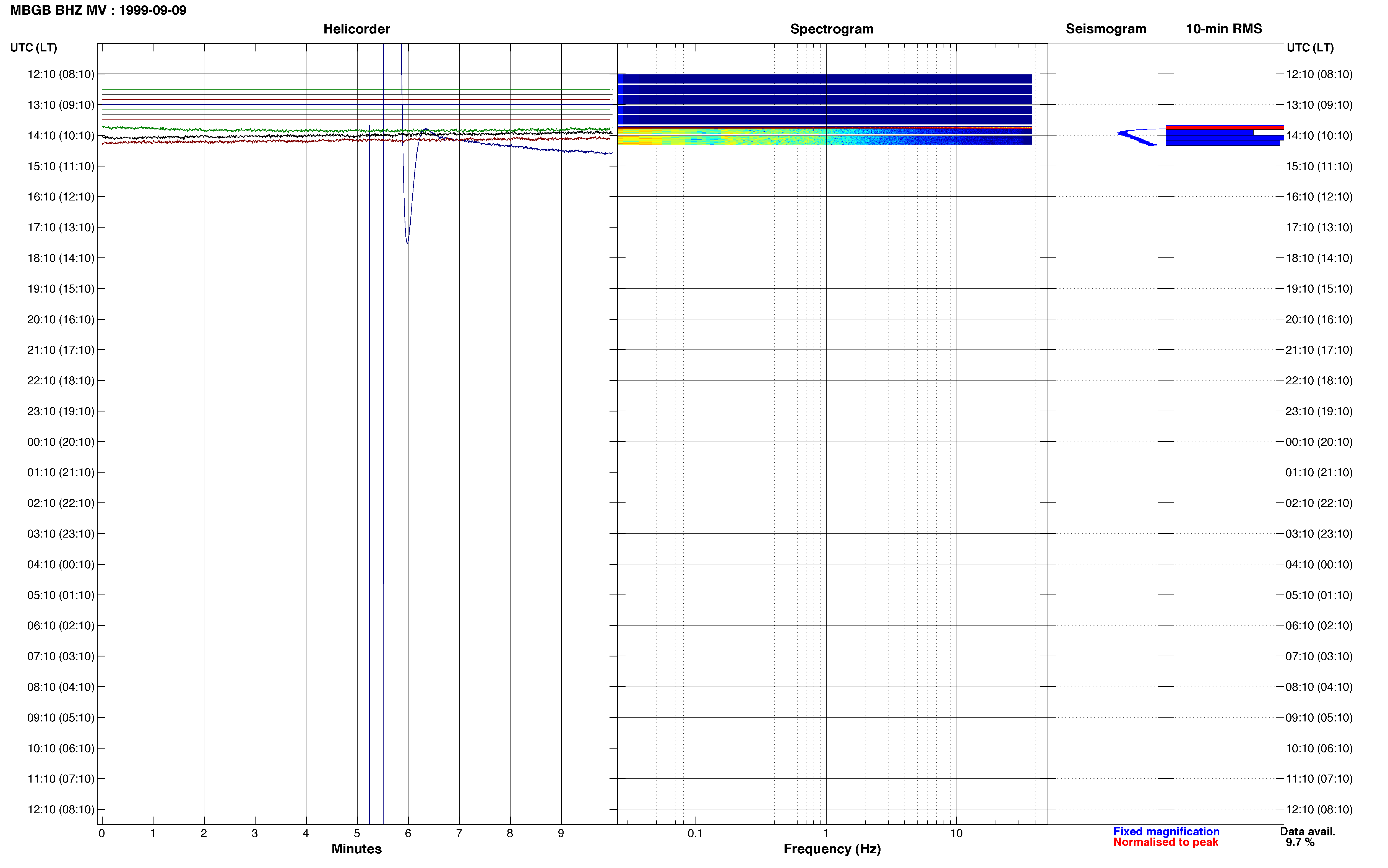This screenshot has width=1388, height=868.
Task: Select the Seismogram panel heading
Action: click(1106, 29)
